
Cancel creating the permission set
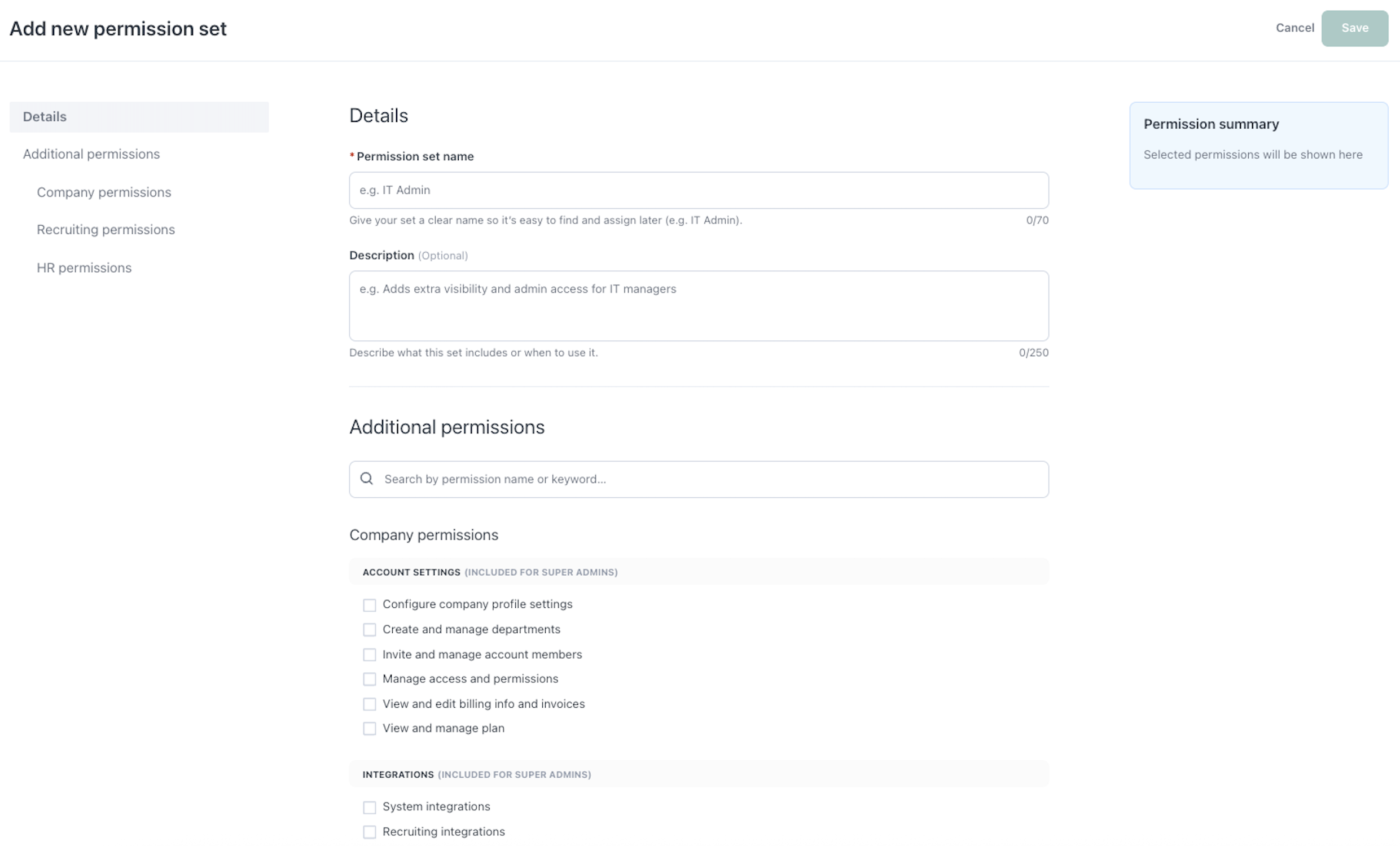point(1295,27)
